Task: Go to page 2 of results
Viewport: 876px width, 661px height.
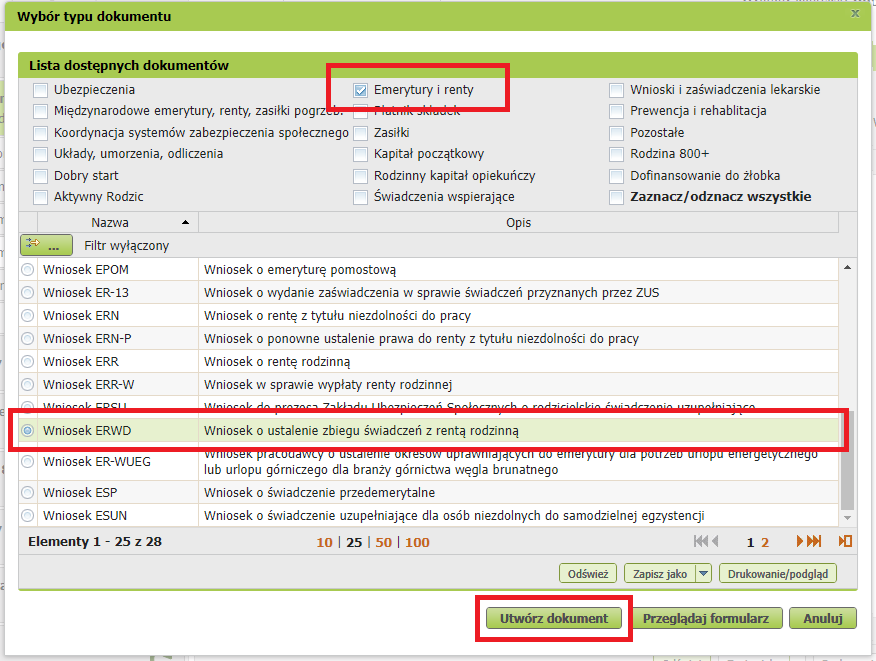Action: (765, 542)
